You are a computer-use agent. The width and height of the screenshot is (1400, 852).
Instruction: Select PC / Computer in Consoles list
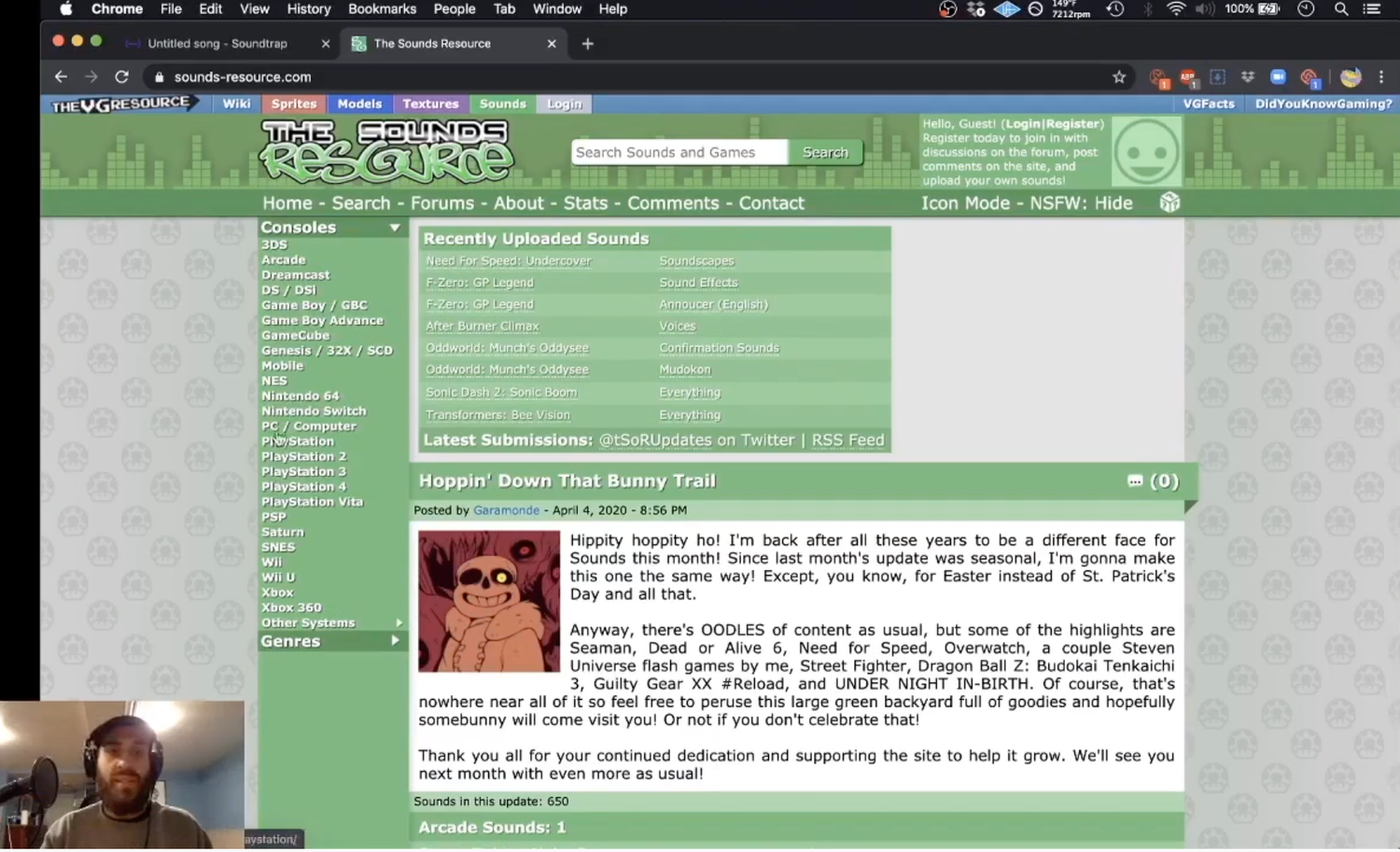click(x=309, y=426)
